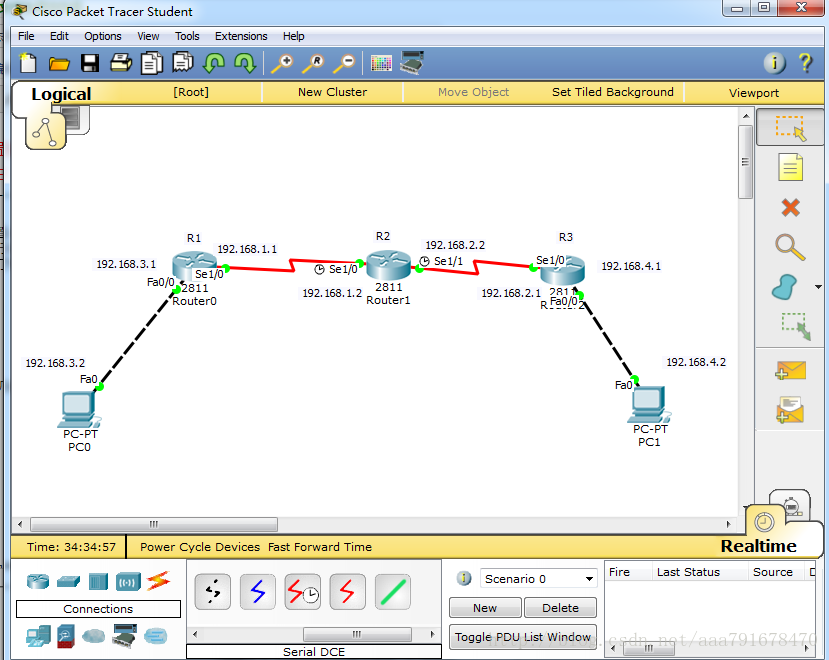
Task: Click the Copy icon in toolbar
Action: click(x=152, y=63)
